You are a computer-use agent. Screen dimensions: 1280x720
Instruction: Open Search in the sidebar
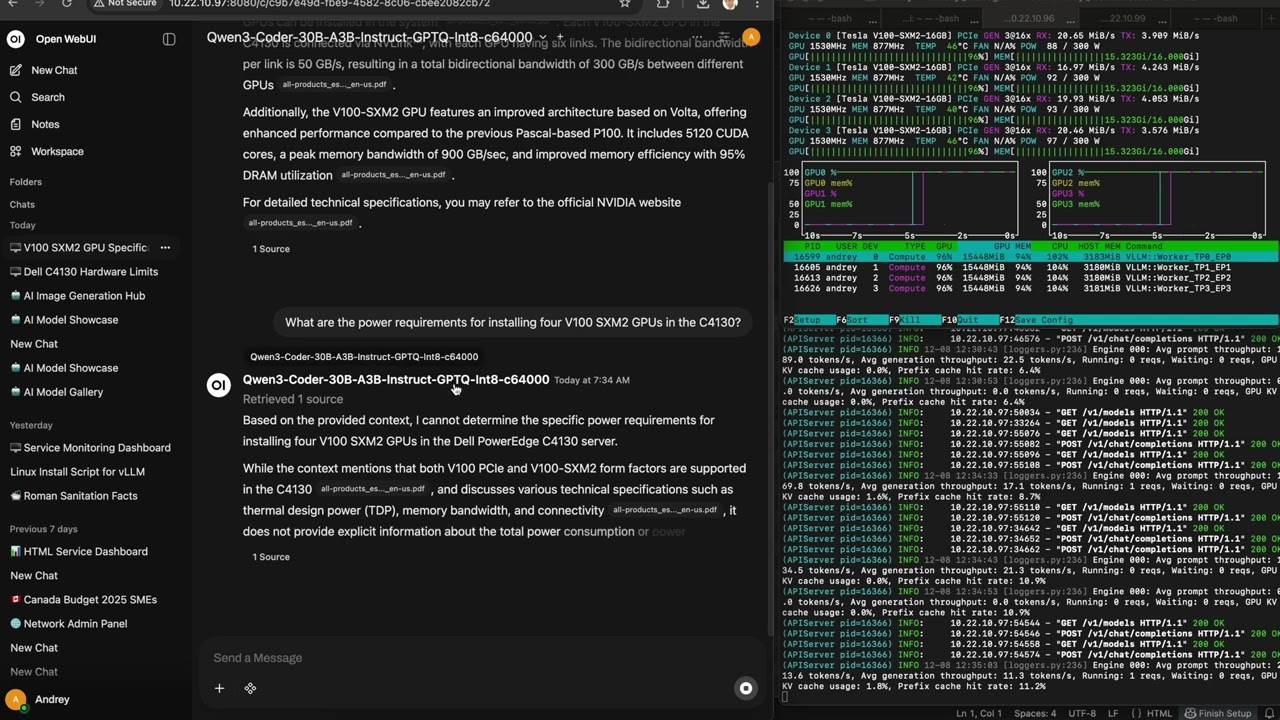pos(48,97)
